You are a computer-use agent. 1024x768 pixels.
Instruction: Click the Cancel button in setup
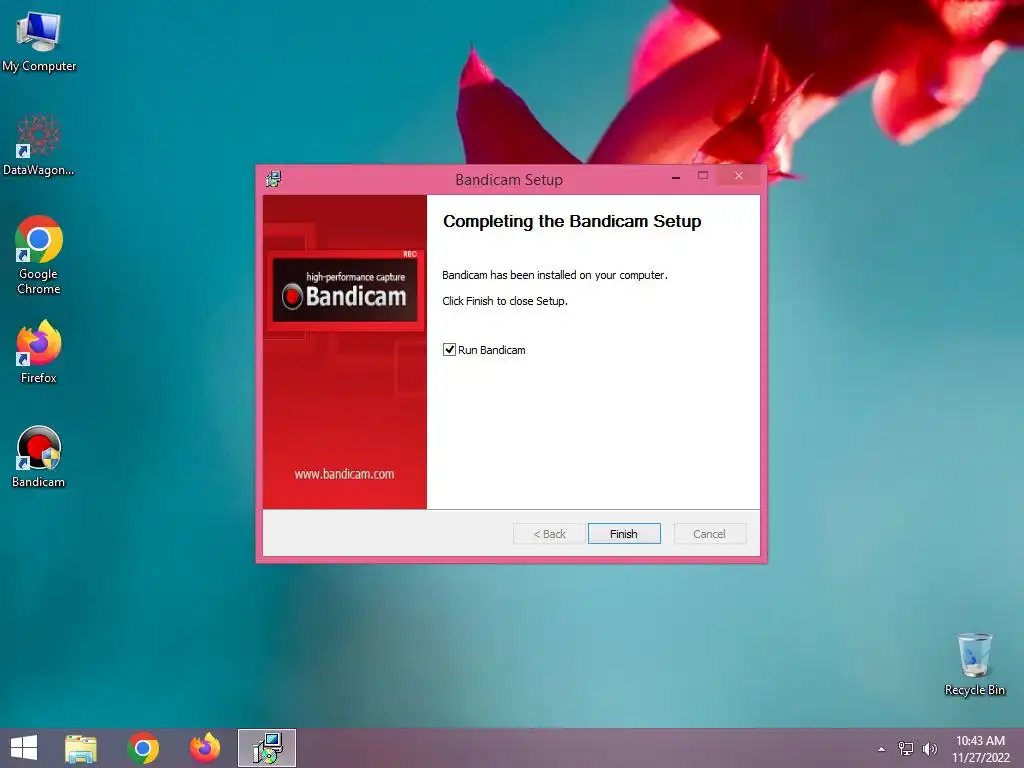tap(709, 534)
